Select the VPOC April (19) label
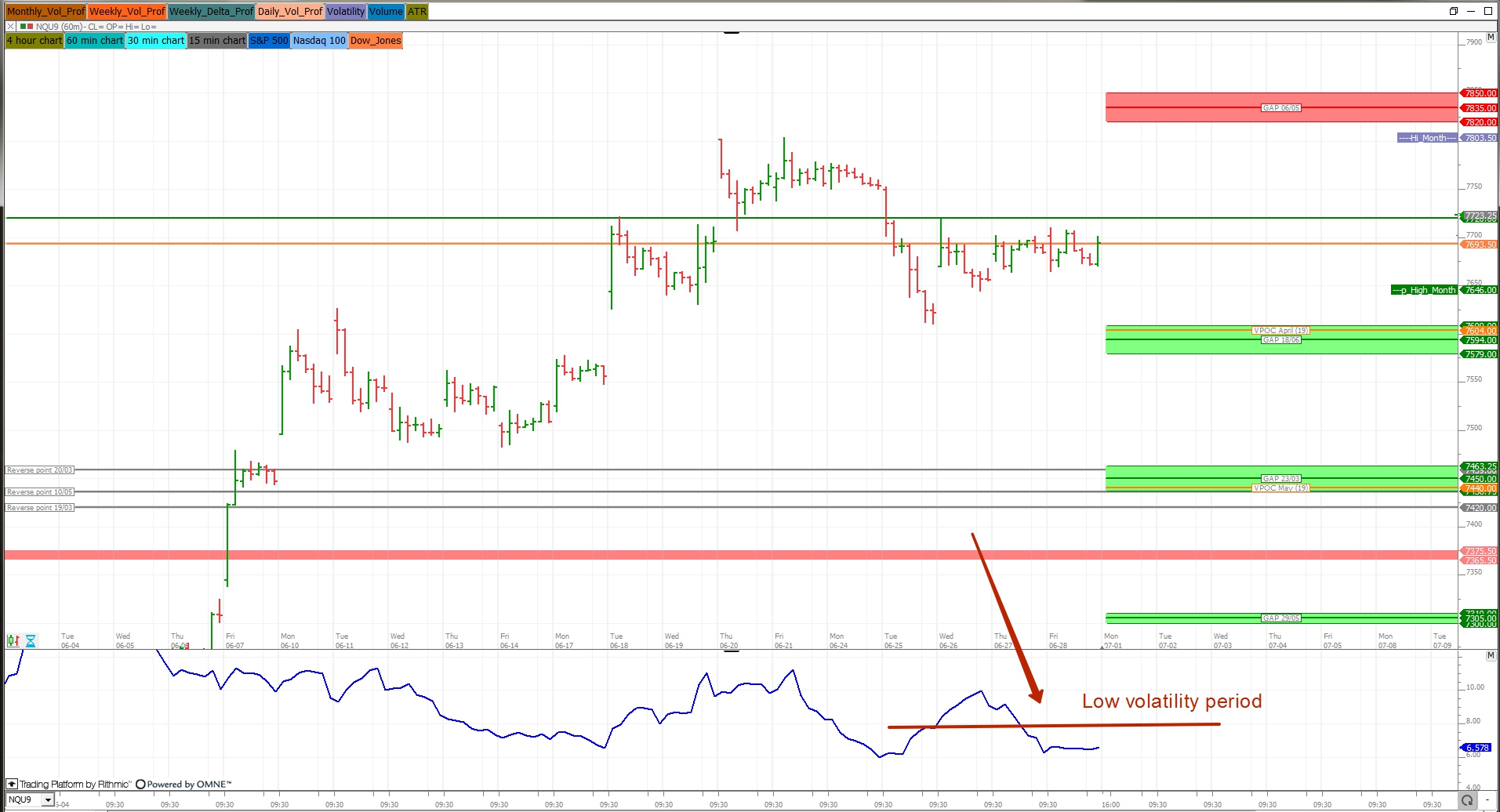Viewport: 1500px width, 812px height. pyautogui.click(x=1281, y=331)
